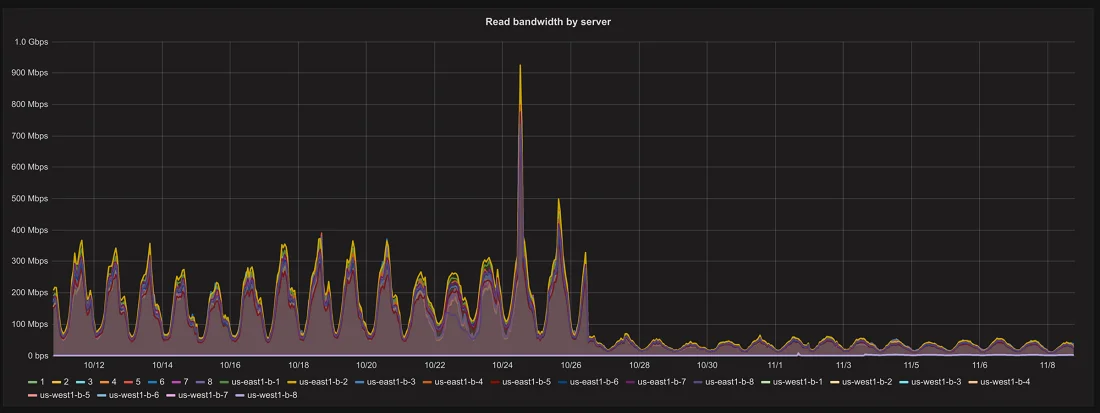Click the '900 Mbps' y-axis label
The width and height of the screenshot is (1100, 413).
click(x=32, y=73)
